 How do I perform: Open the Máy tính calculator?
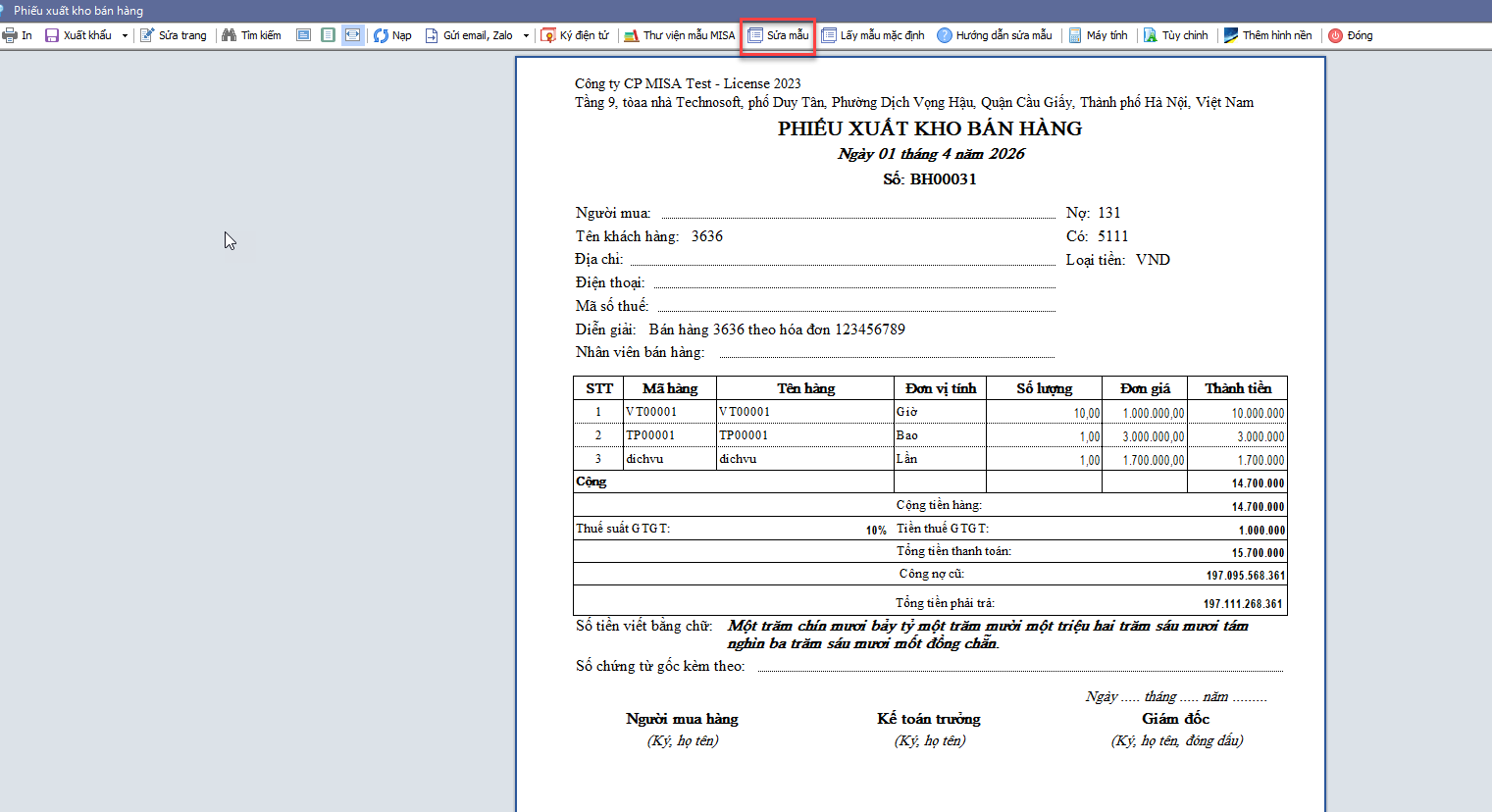(1098, 35)
